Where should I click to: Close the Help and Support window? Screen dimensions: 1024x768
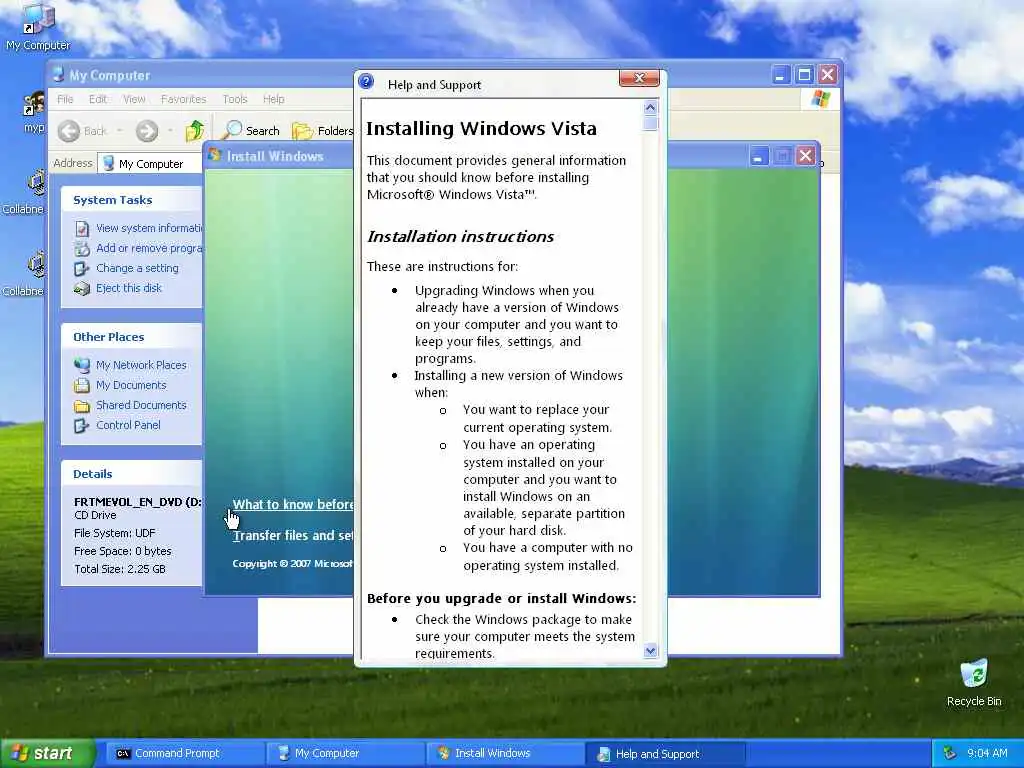pyautogui.click(x=639, y=78)
